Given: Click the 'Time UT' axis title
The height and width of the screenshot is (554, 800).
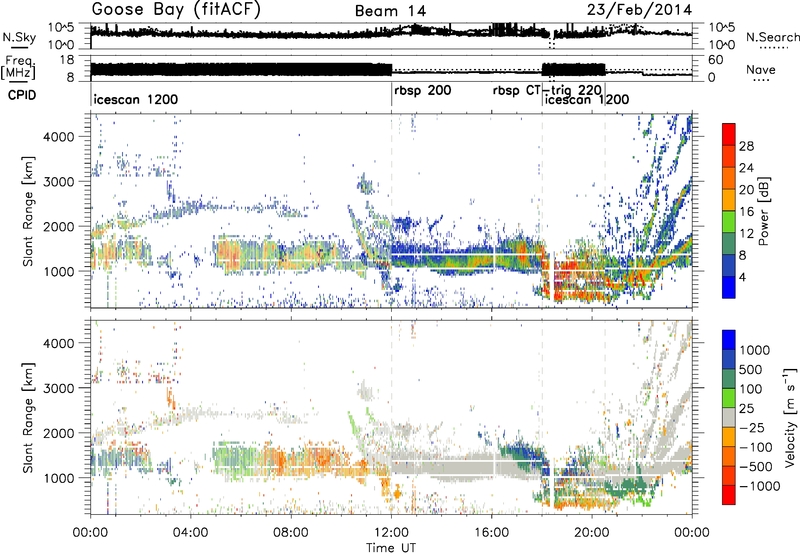Looking at the screenshot, I should (391, 547).
